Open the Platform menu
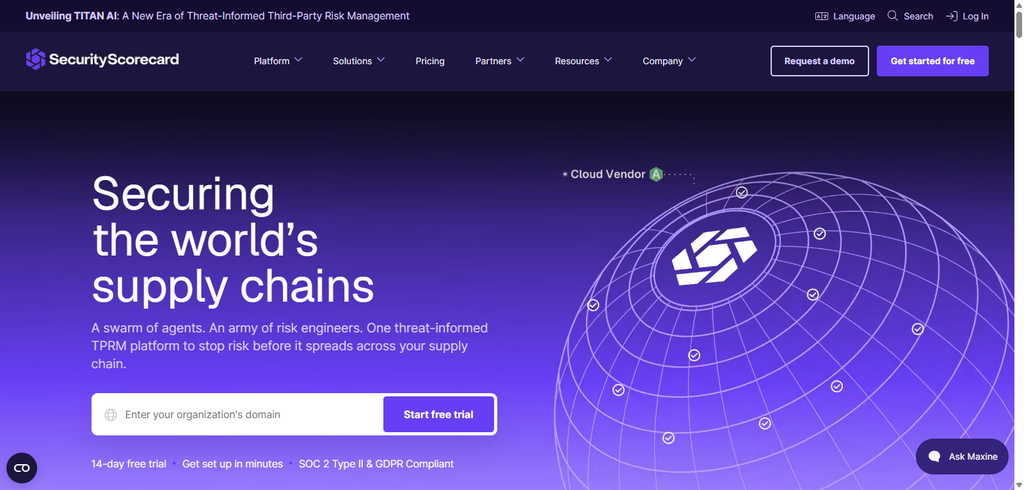This screenshot has height=490, width=1024. pos(278,61)
